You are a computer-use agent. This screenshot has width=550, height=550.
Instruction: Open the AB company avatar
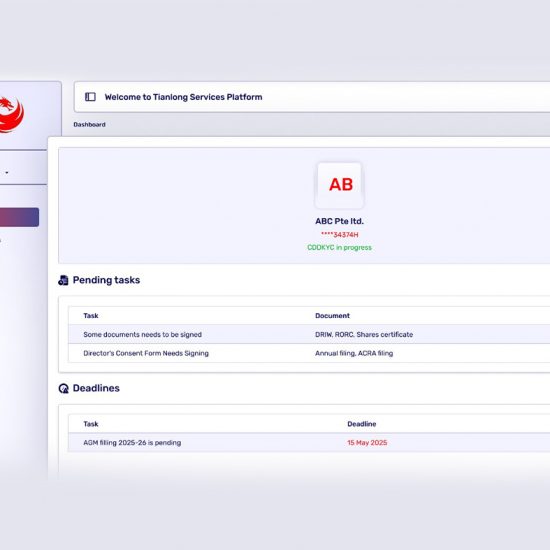pos(340,185)
